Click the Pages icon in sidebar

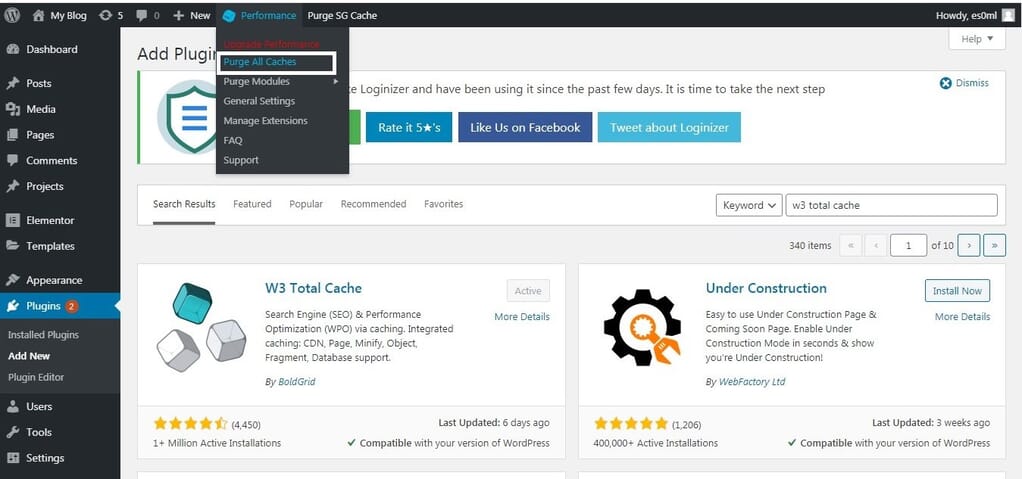[12, 135]
